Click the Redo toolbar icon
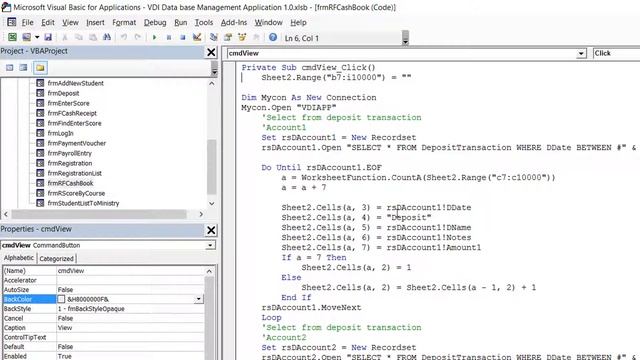 (138, 38)
